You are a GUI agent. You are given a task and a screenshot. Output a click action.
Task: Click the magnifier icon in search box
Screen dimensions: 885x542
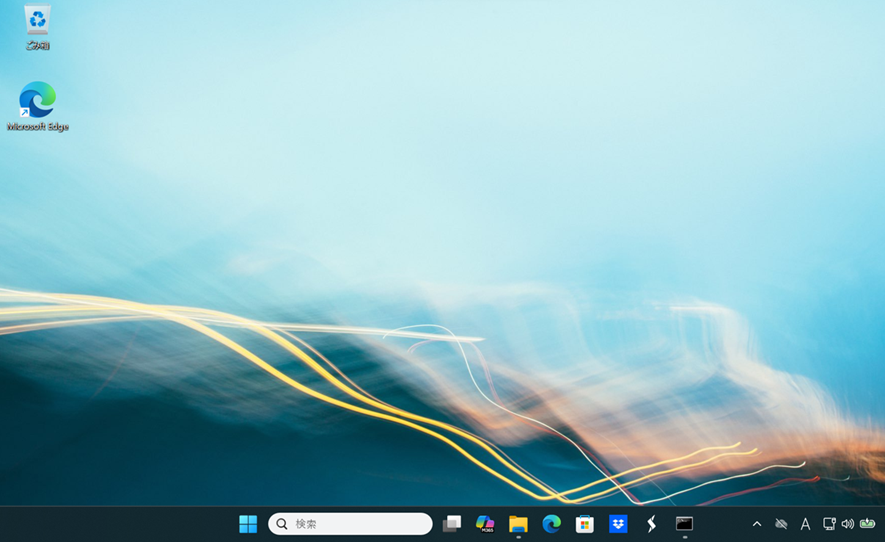pos(282,524)
